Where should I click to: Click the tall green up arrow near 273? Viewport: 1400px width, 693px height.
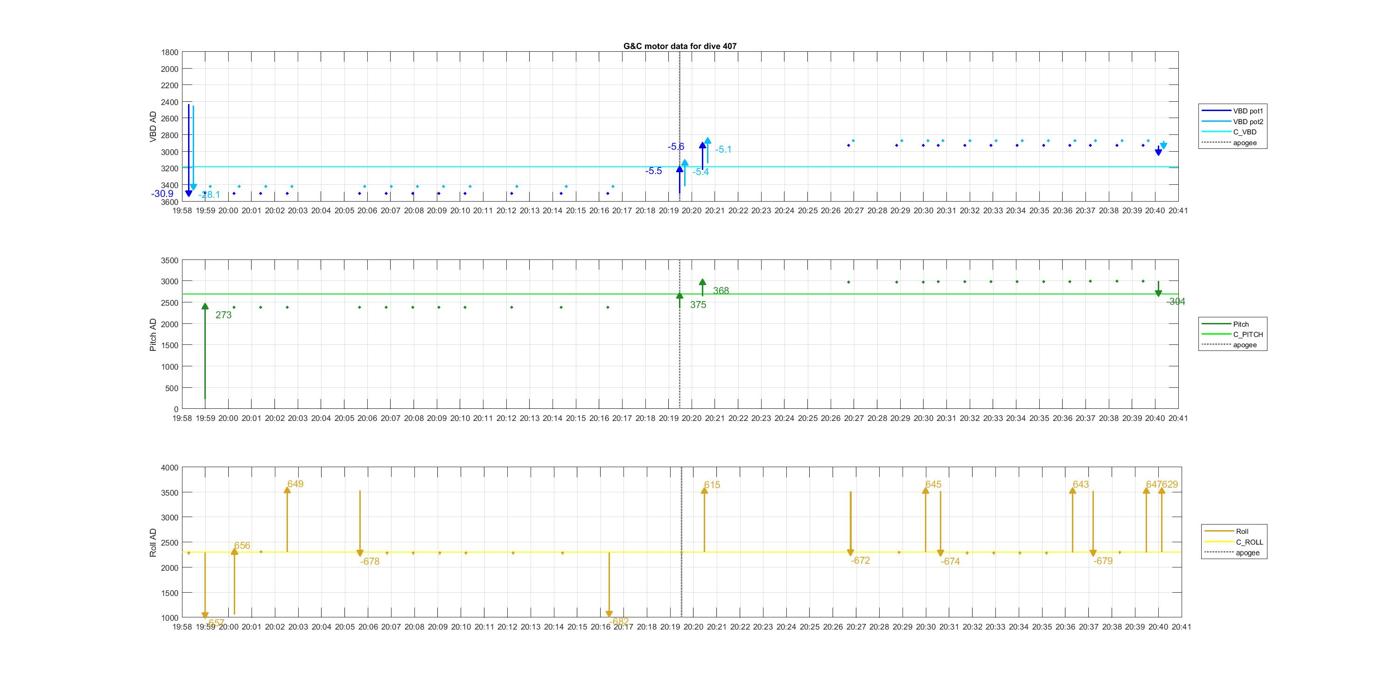tap(205, 352)
